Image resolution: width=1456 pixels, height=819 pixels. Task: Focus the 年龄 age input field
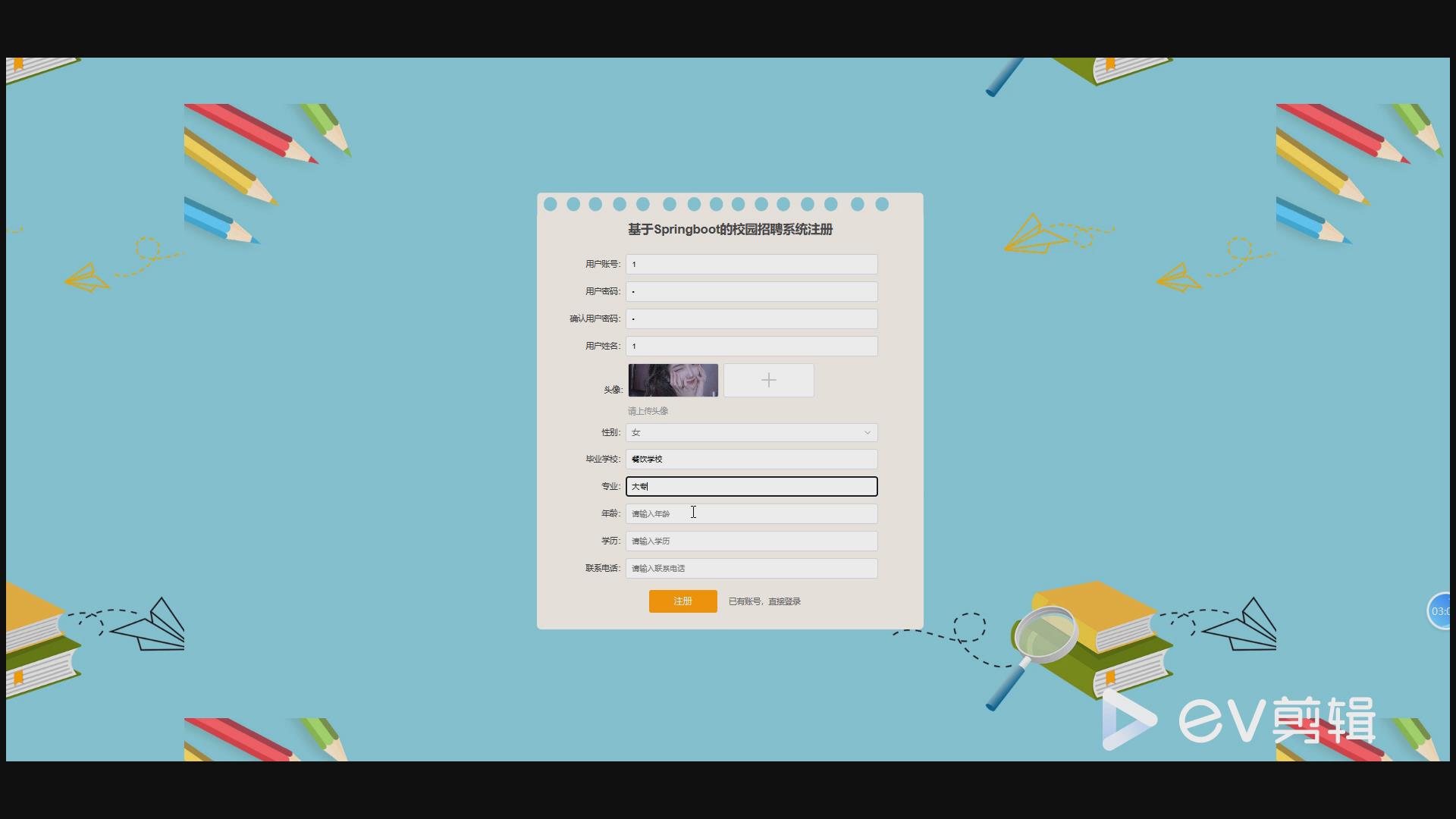[x=751, y=513]
